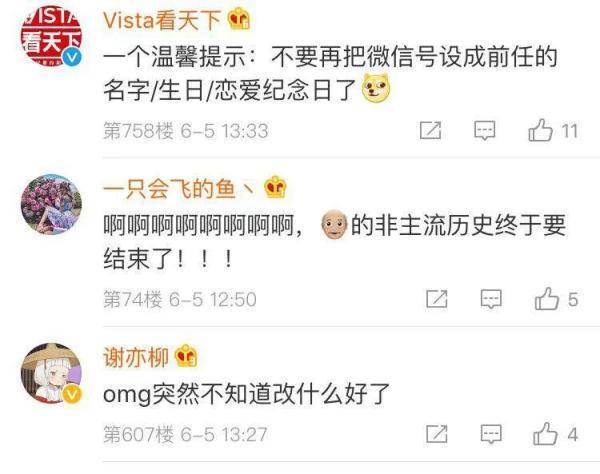The height and width of the screenshot is (474, 600).
Task: Visit the 谢亦柳 username link
Action: click(x=136, y=357)
